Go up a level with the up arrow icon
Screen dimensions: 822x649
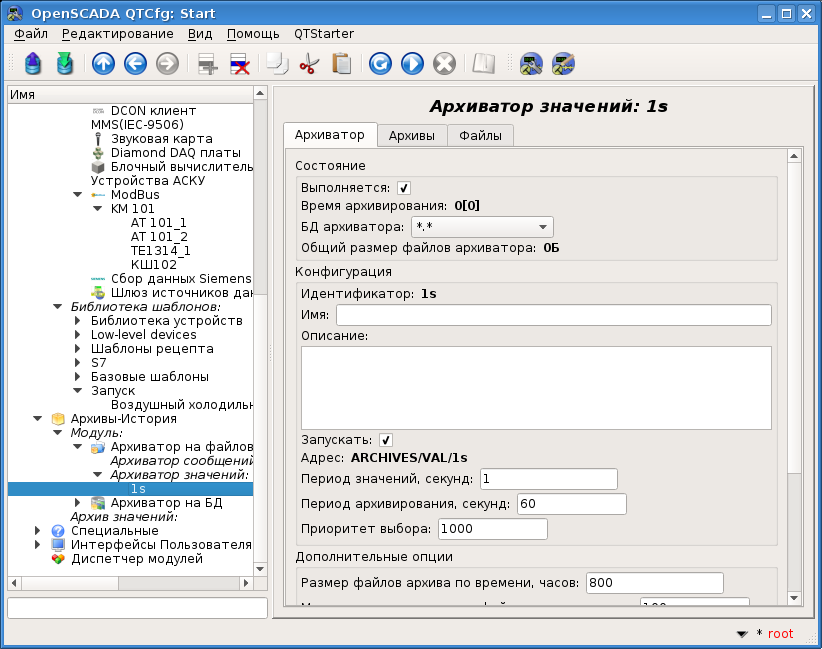click(x=103, y=64)
